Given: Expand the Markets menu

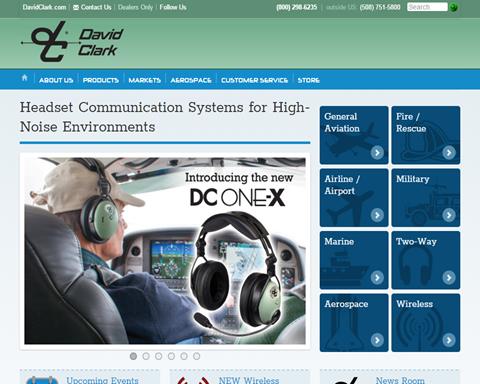Looking at the screenshot, I should point(145,80).
